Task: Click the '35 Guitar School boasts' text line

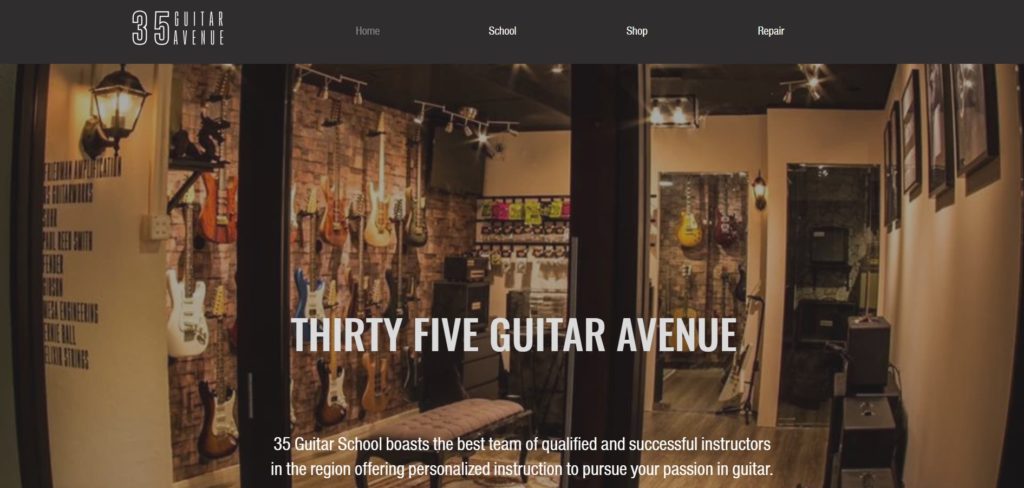Action: coord(522,444)
